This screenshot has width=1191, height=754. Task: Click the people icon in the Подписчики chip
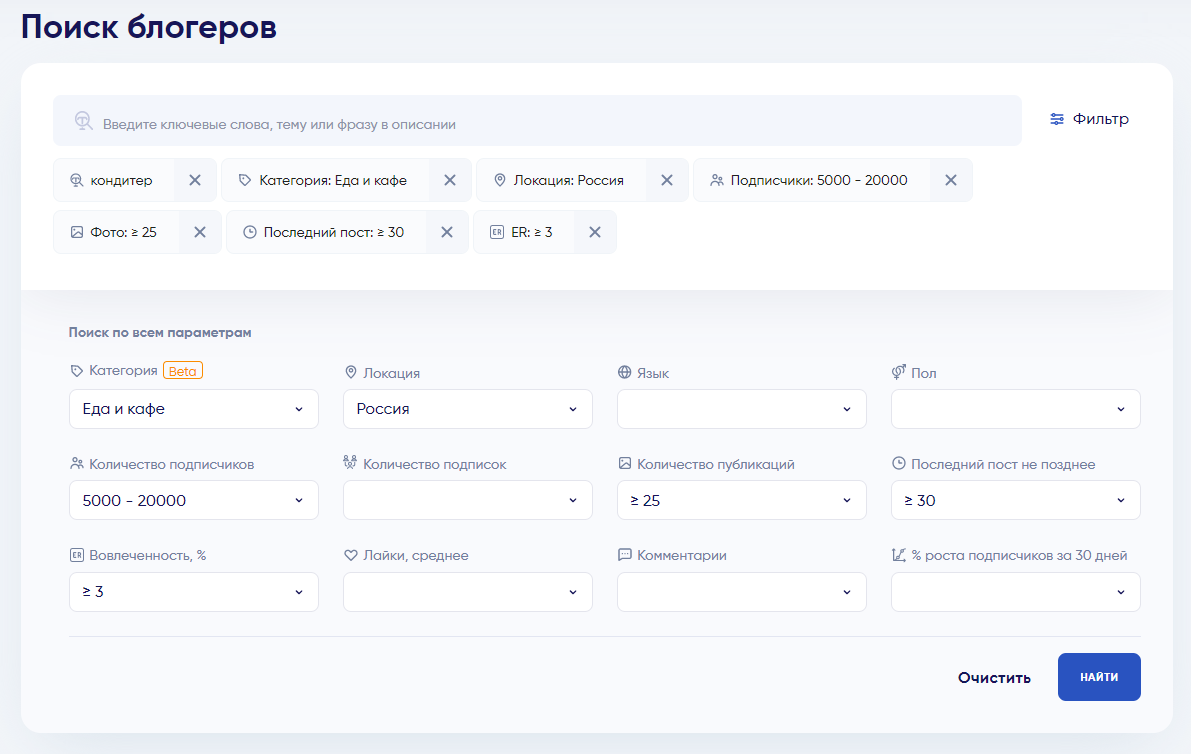coord(716,180)
